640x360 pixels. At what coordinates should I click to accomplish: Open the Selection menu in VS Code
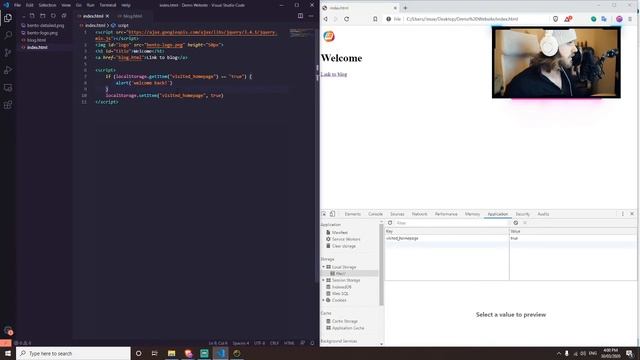pos(47,5)
